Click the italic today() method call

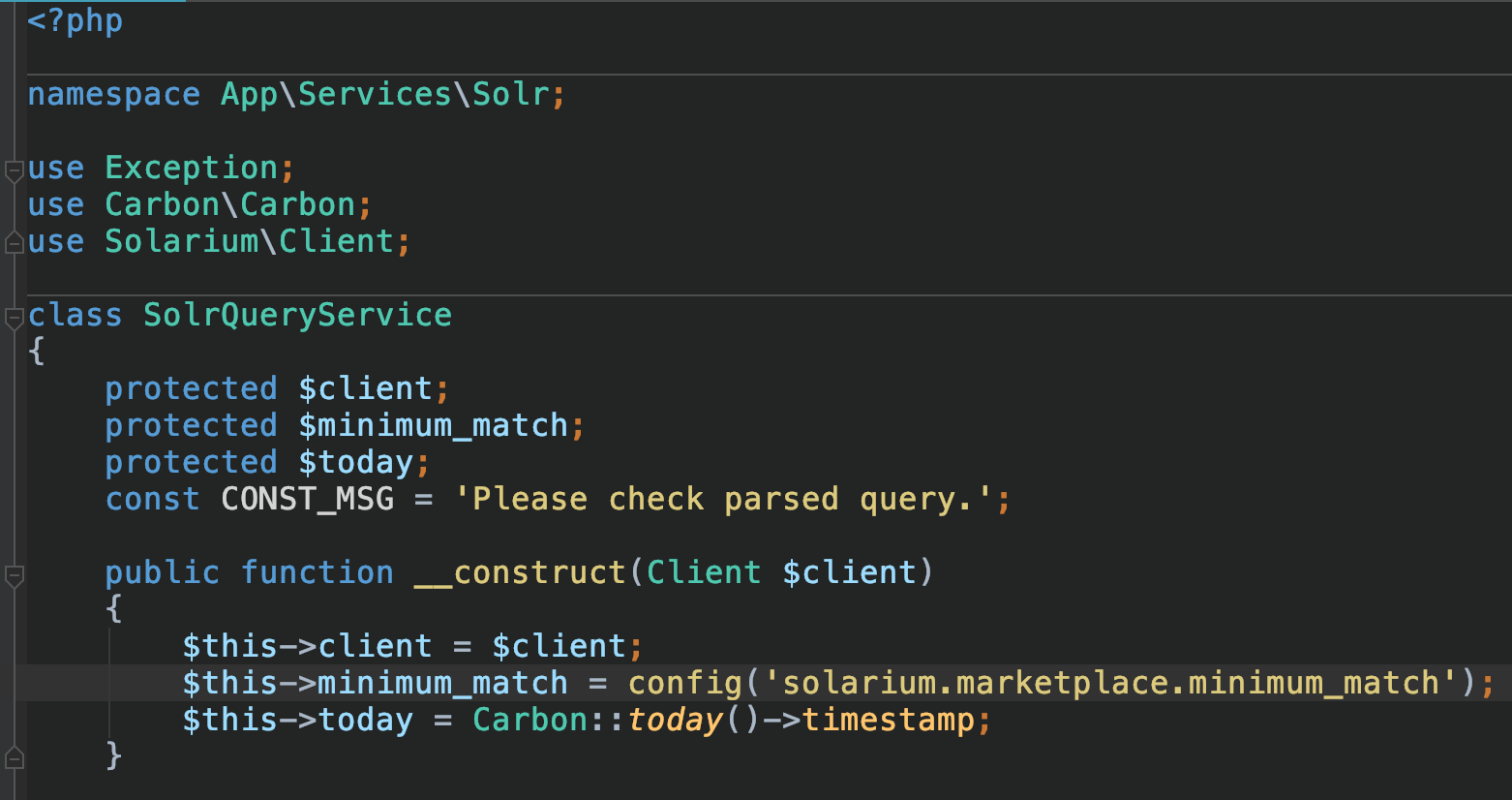pos(675,721)
